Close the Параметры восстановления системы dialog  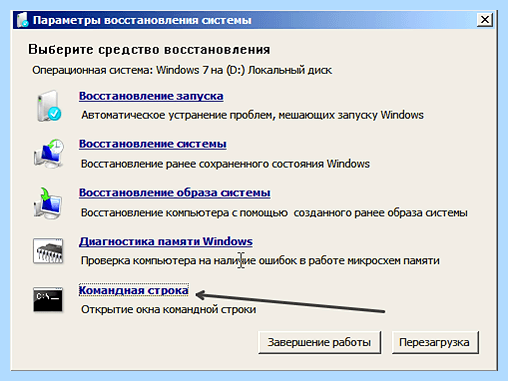pyautogui.click(x=485, y=20)
